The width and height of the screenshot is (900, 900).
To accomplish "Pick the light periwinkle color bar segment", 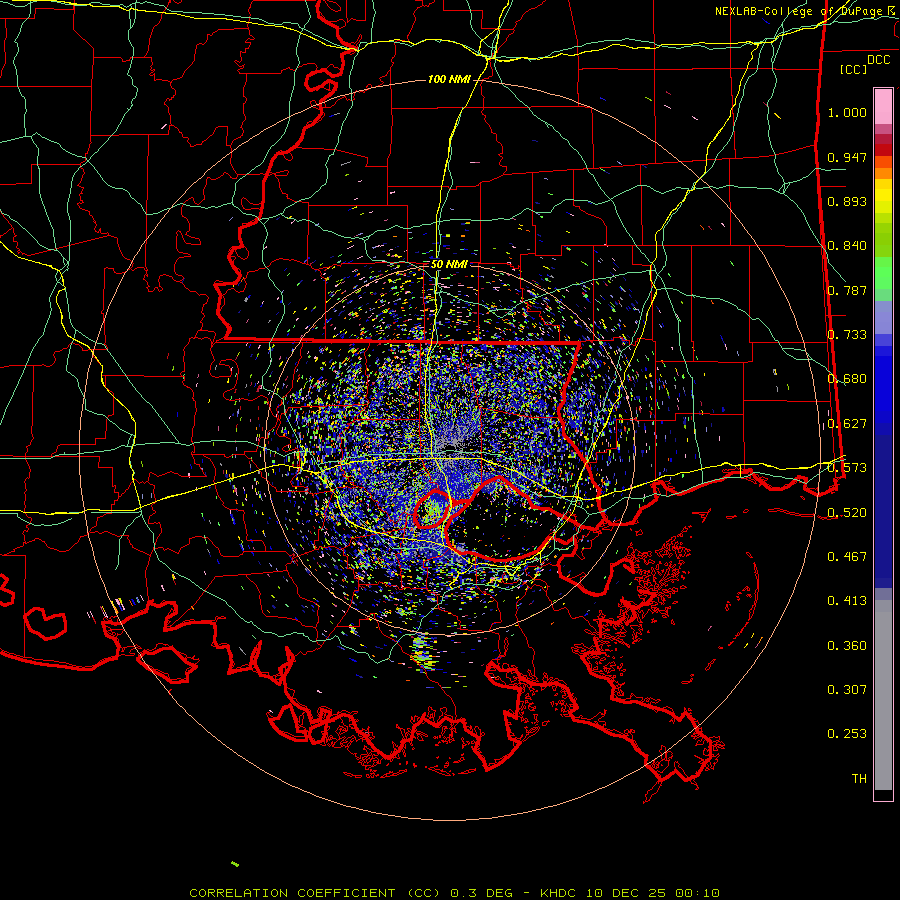I will [883, 317].
